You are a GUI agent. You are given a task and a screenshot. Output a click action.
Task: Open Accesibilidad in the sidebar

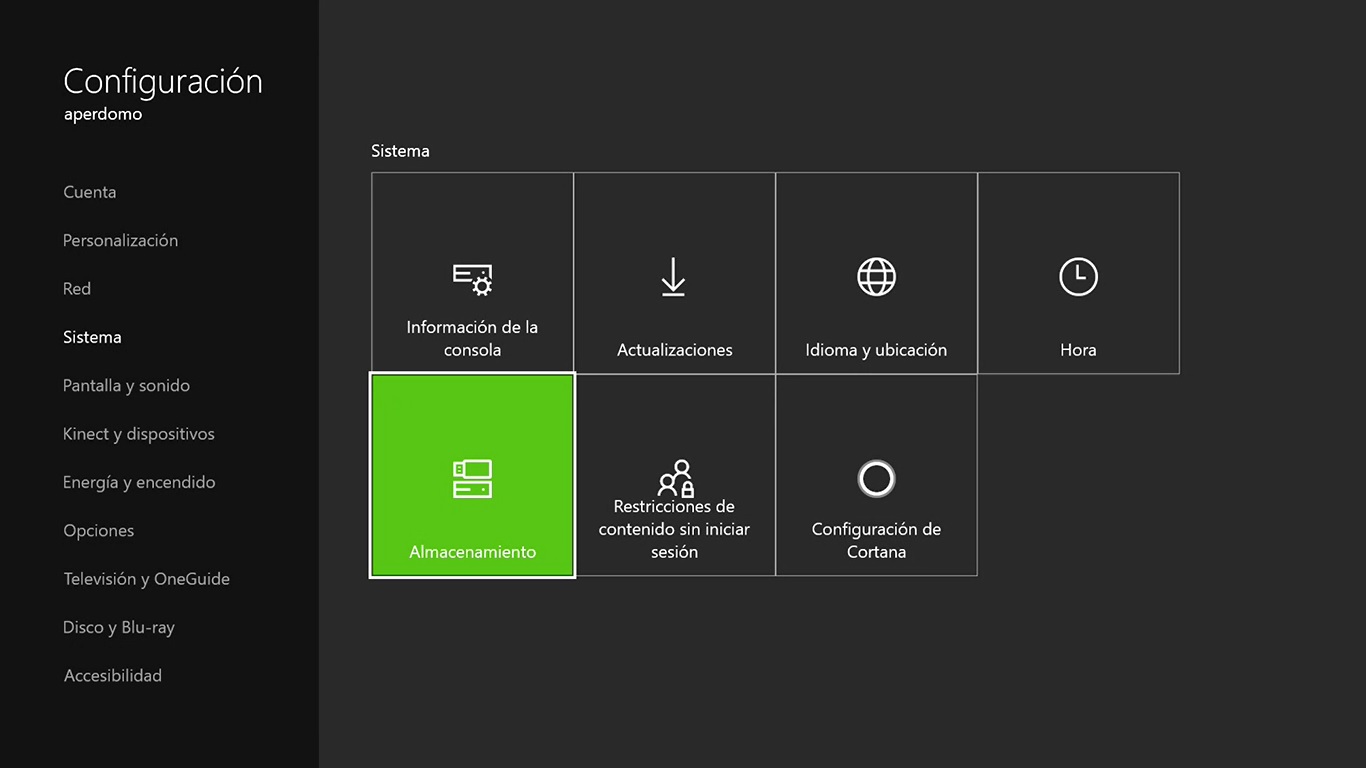click(112, 676)
